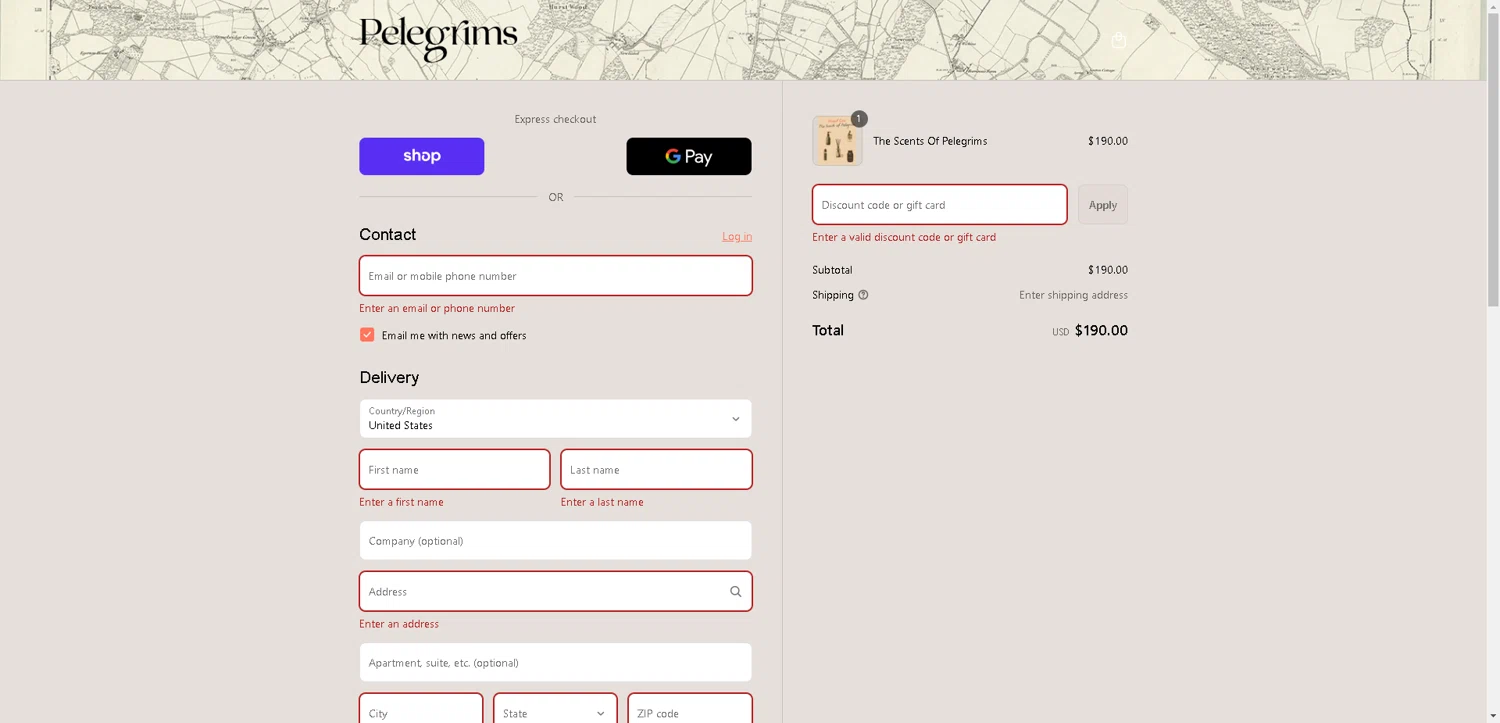Click The Scents Of Pelegrims product name
This screenshot has width=1500, height=723.
point(930,141)
